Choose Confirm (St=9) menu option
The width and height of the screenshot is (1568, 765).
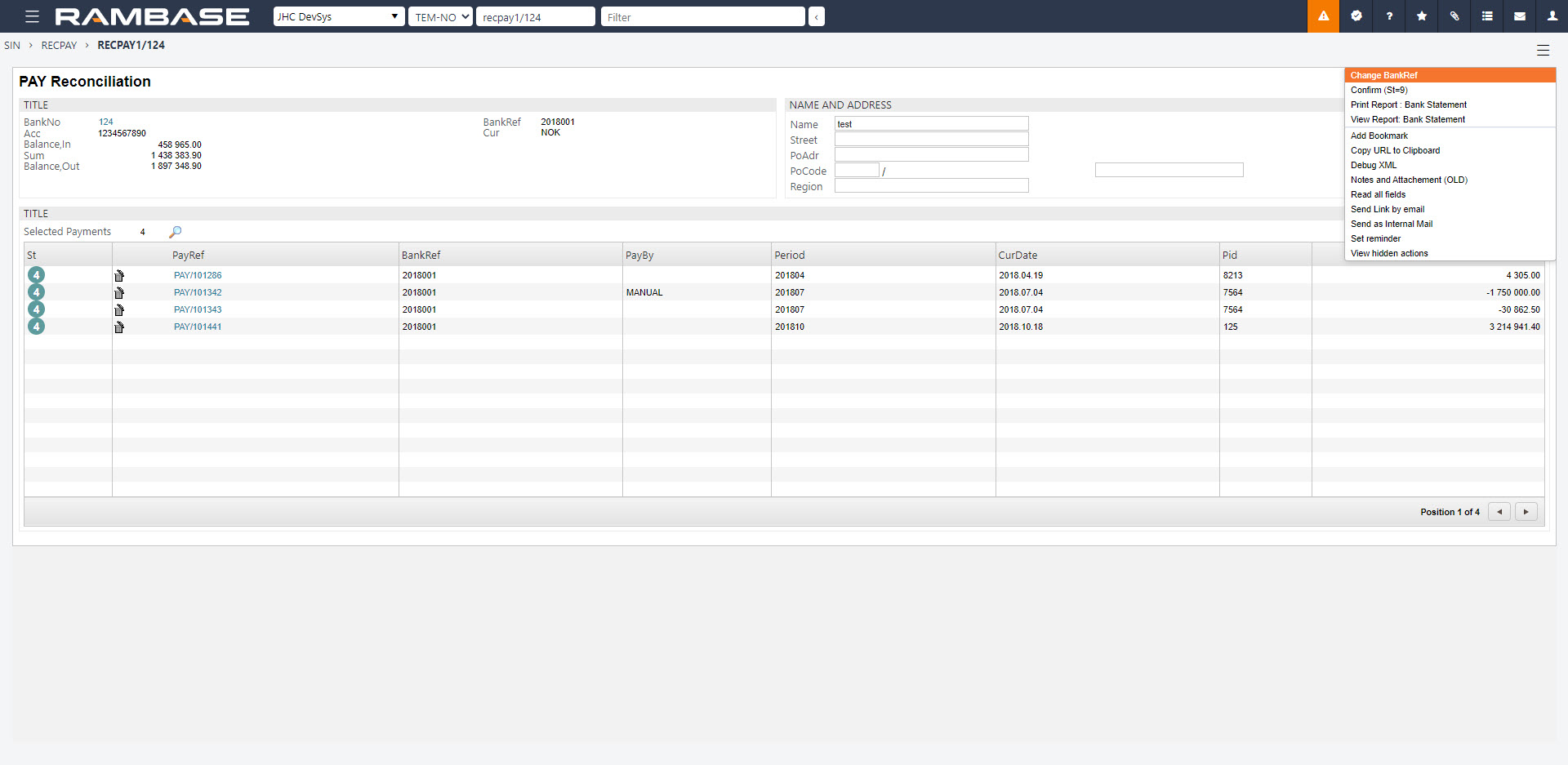point(1379,90)
